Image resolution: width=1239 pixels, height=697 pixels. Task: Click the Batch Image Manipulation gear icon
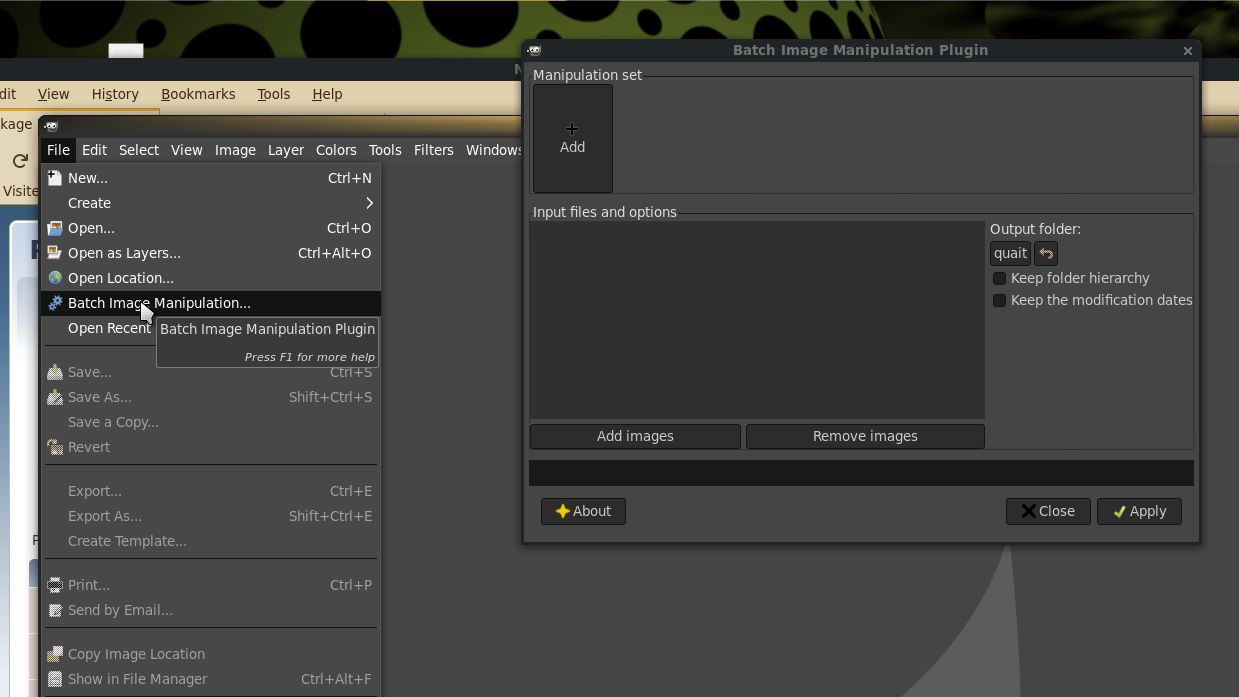(x=55, y=303)
